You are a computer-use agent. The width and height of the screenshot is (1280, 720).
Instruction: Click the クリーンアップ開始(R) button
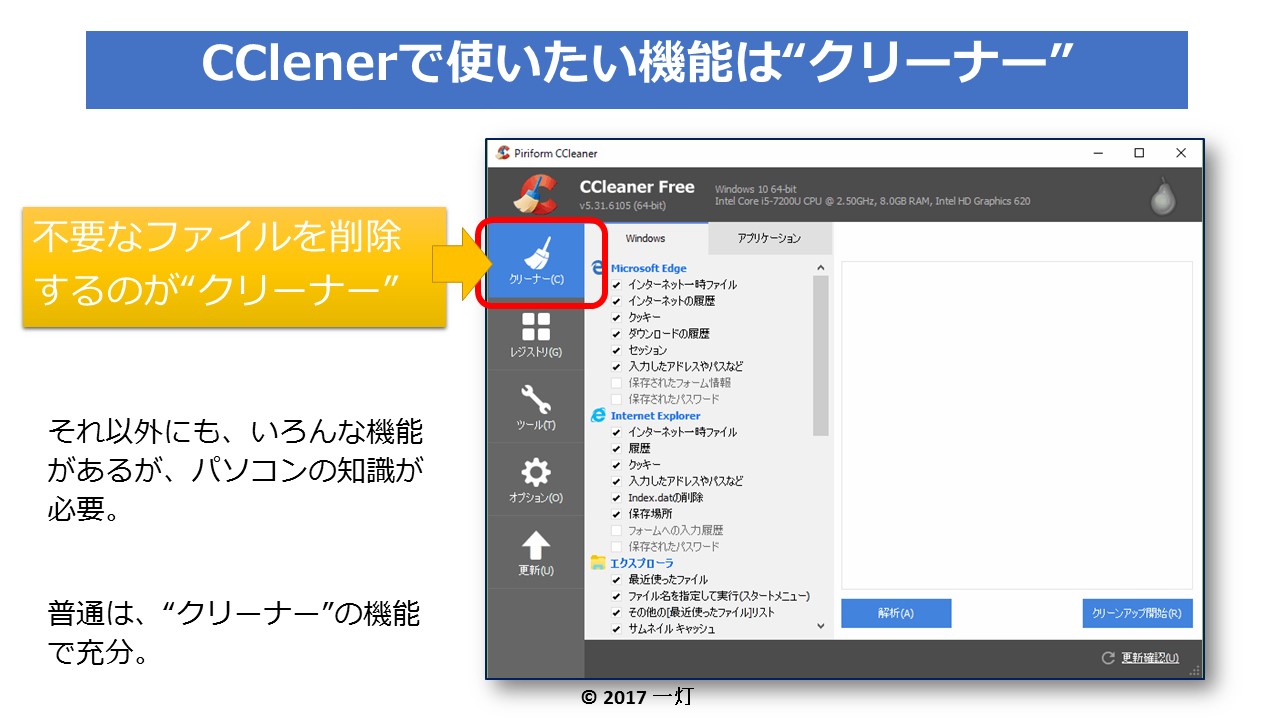[x=1137, y=613]
